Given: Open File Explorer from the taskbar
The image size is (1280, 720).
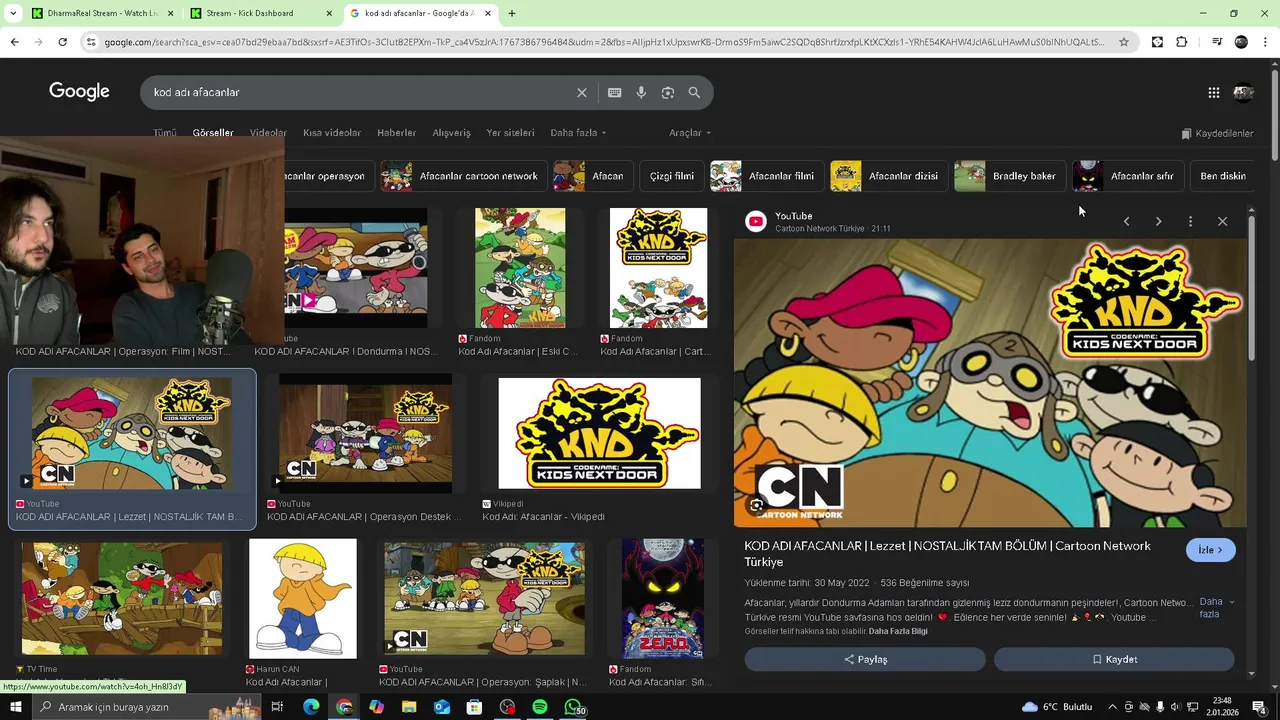Looking at the screenshot, I should (409, 707).
